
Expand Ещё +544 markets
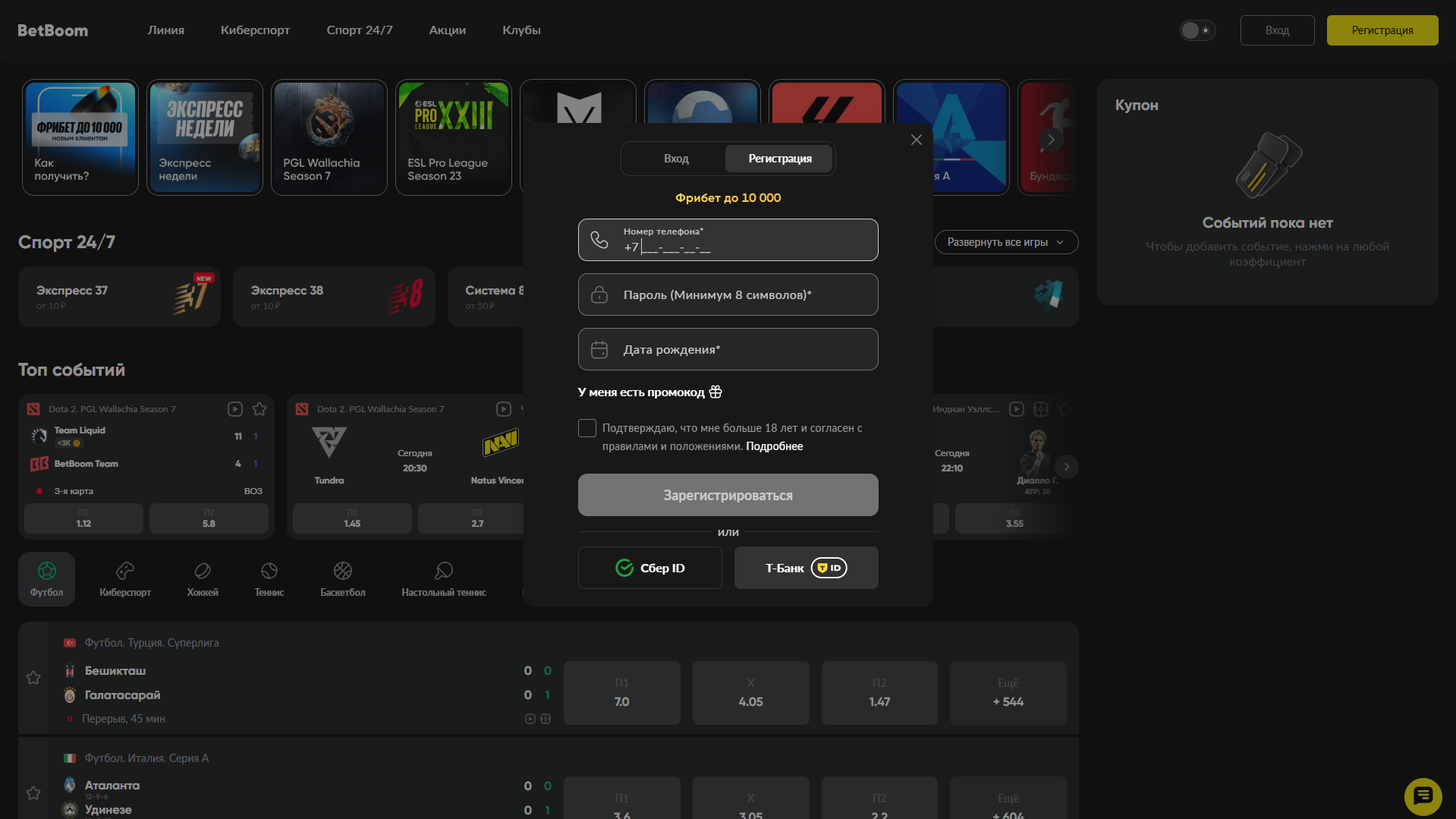(1008, 693)
